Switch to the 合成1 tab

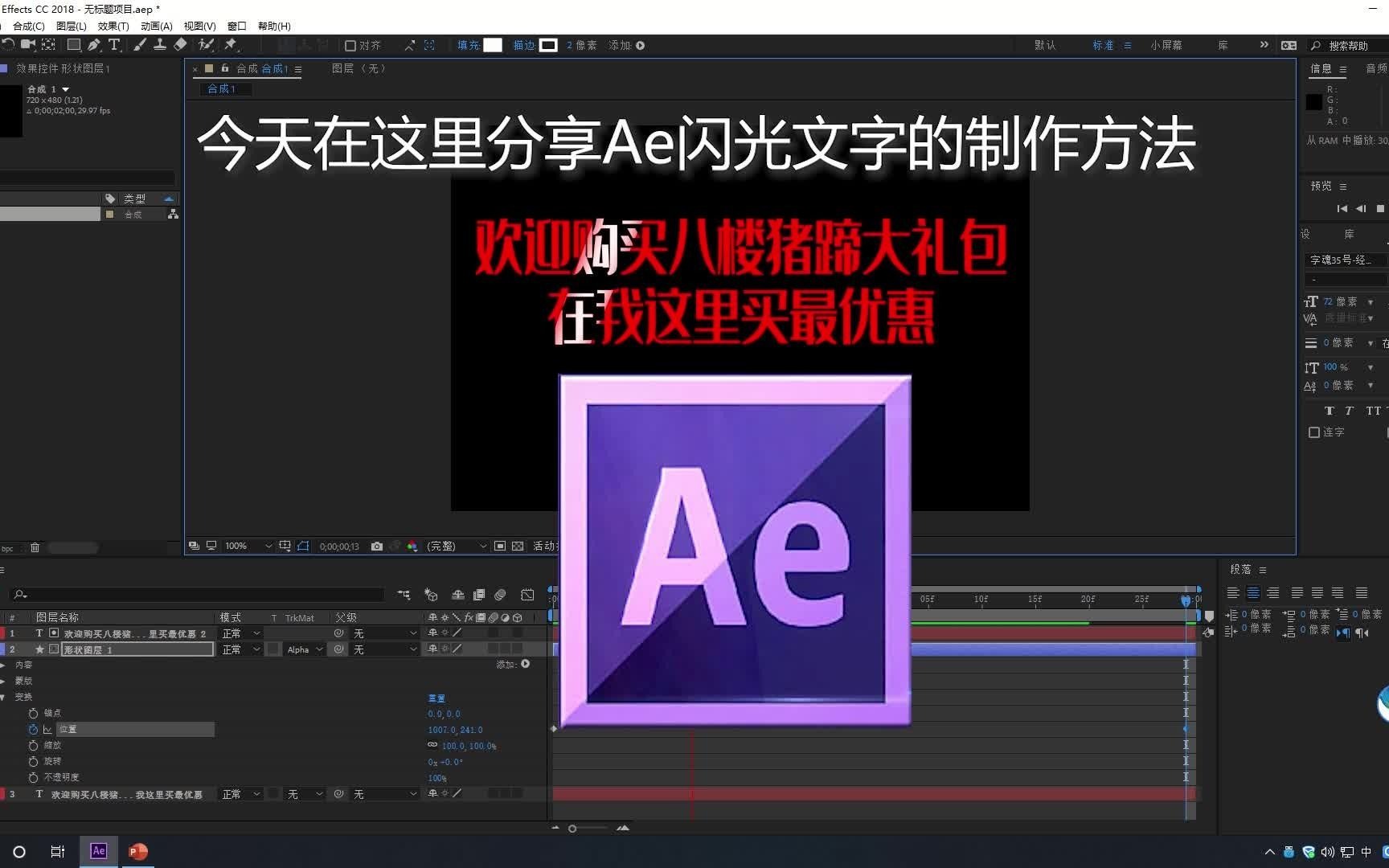[223, 88]
